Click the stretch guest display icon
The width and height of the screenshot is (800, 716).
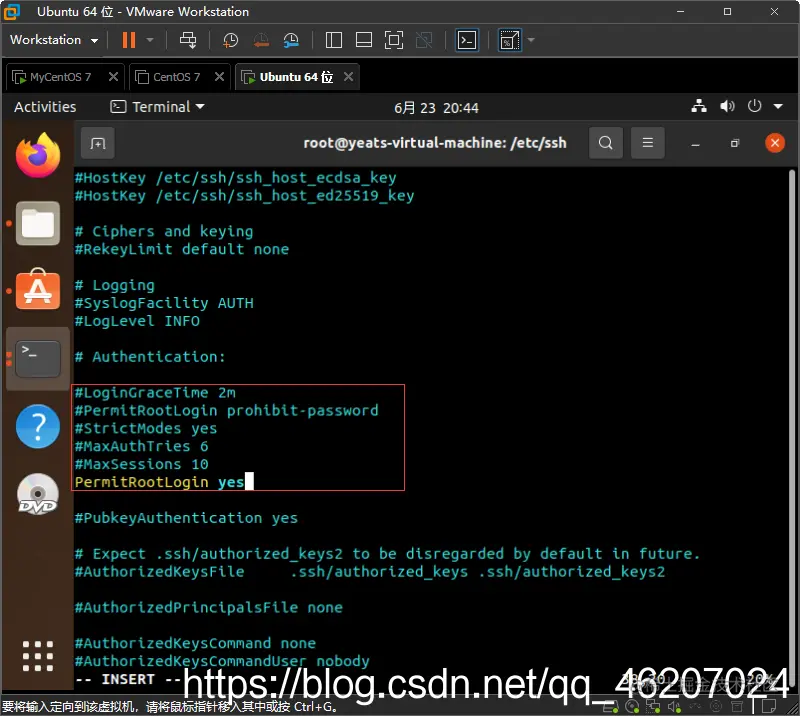(509, 40)
